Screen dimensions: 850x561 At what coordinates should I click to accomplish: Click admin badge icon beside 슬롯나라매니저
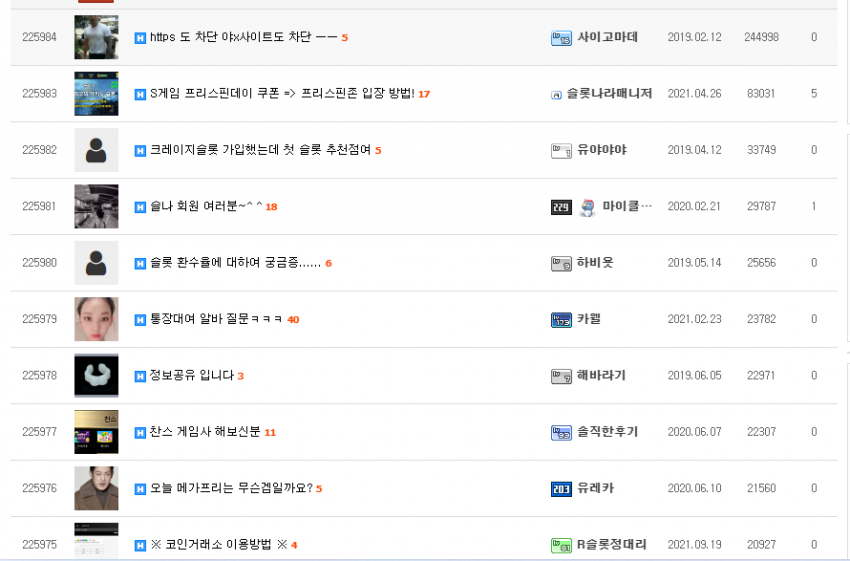coord(556,95)
